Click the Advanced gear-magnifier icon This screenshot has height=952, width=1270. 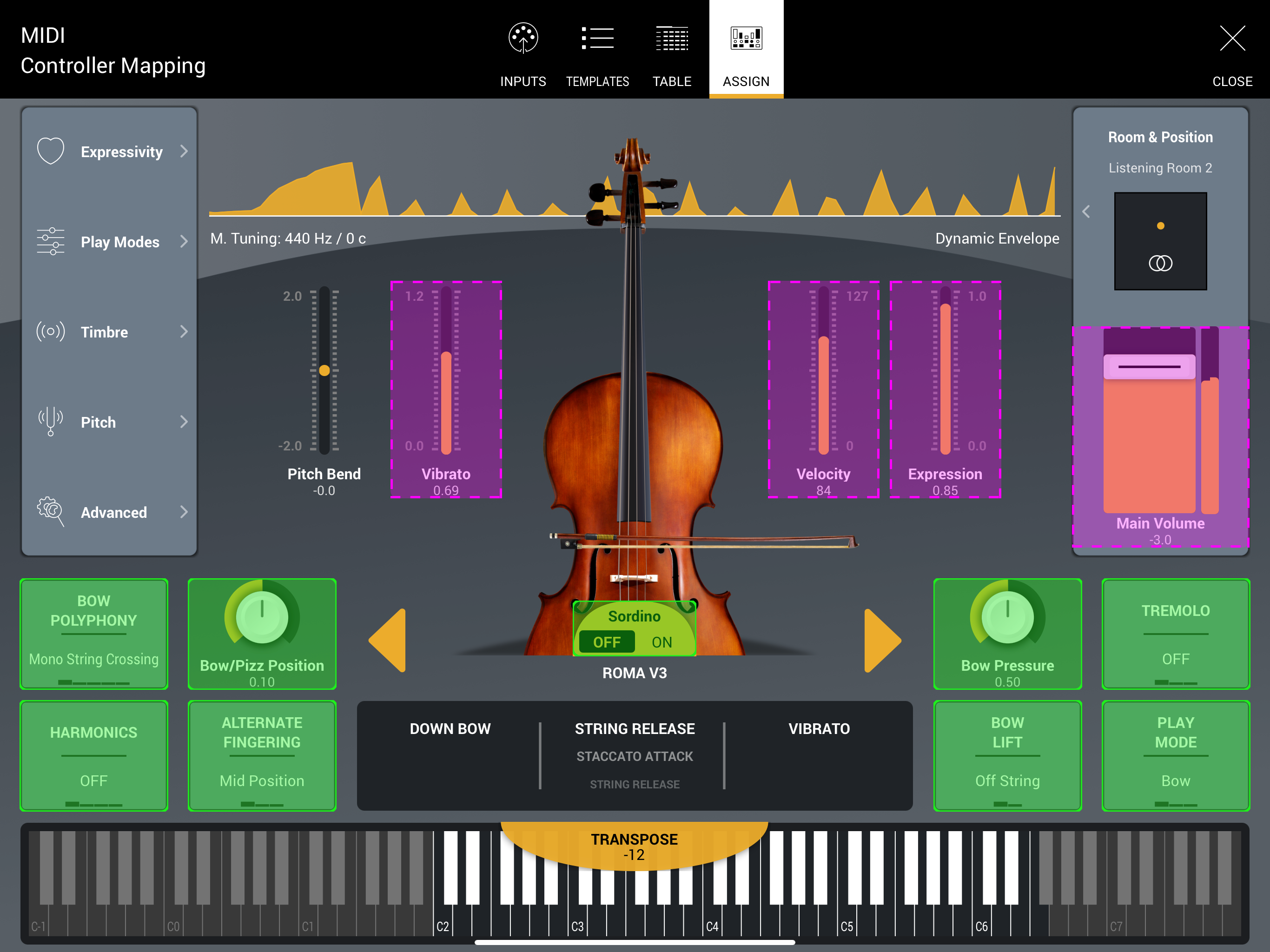pos(51,512)
